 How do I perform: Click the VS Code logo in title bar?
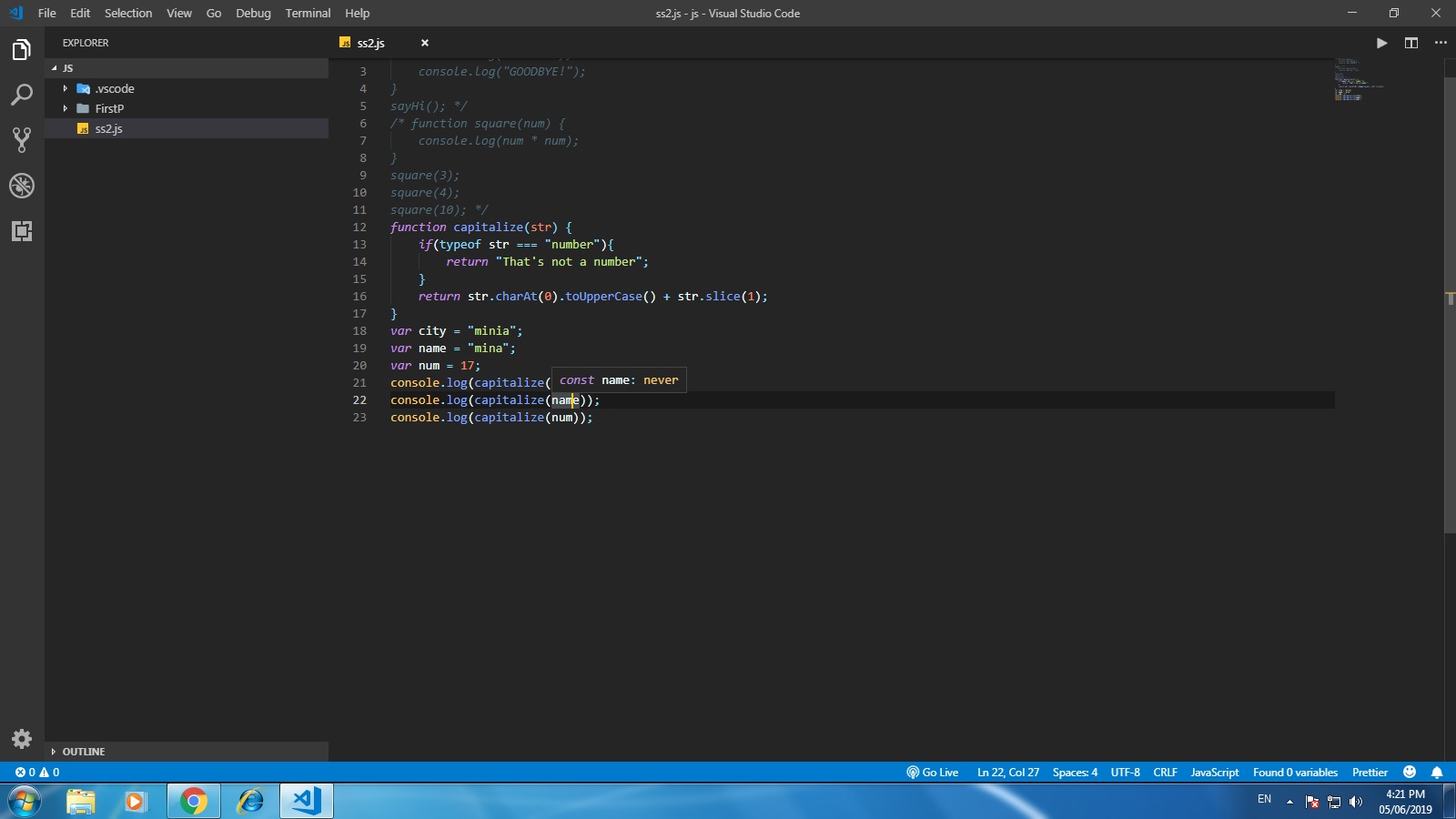15,13
